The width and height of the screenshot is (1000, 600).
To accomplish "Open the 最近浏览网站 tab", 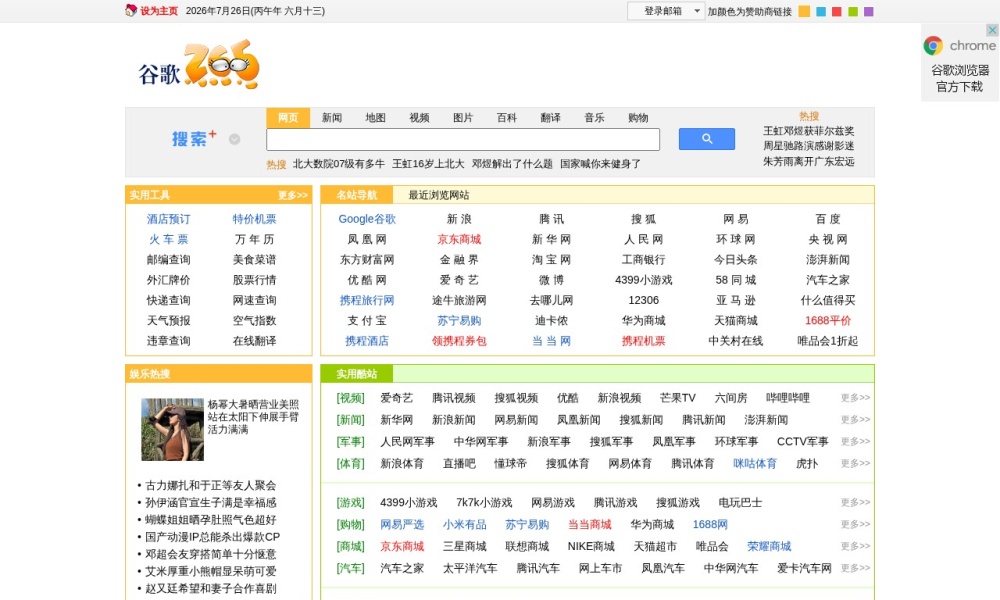I will 439,195.
